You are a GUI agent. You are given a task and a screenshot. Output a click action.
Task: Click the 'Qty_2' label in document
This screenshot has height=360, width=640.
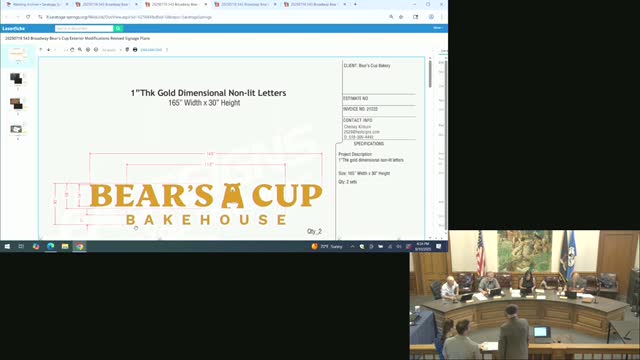tap(314, 231)
